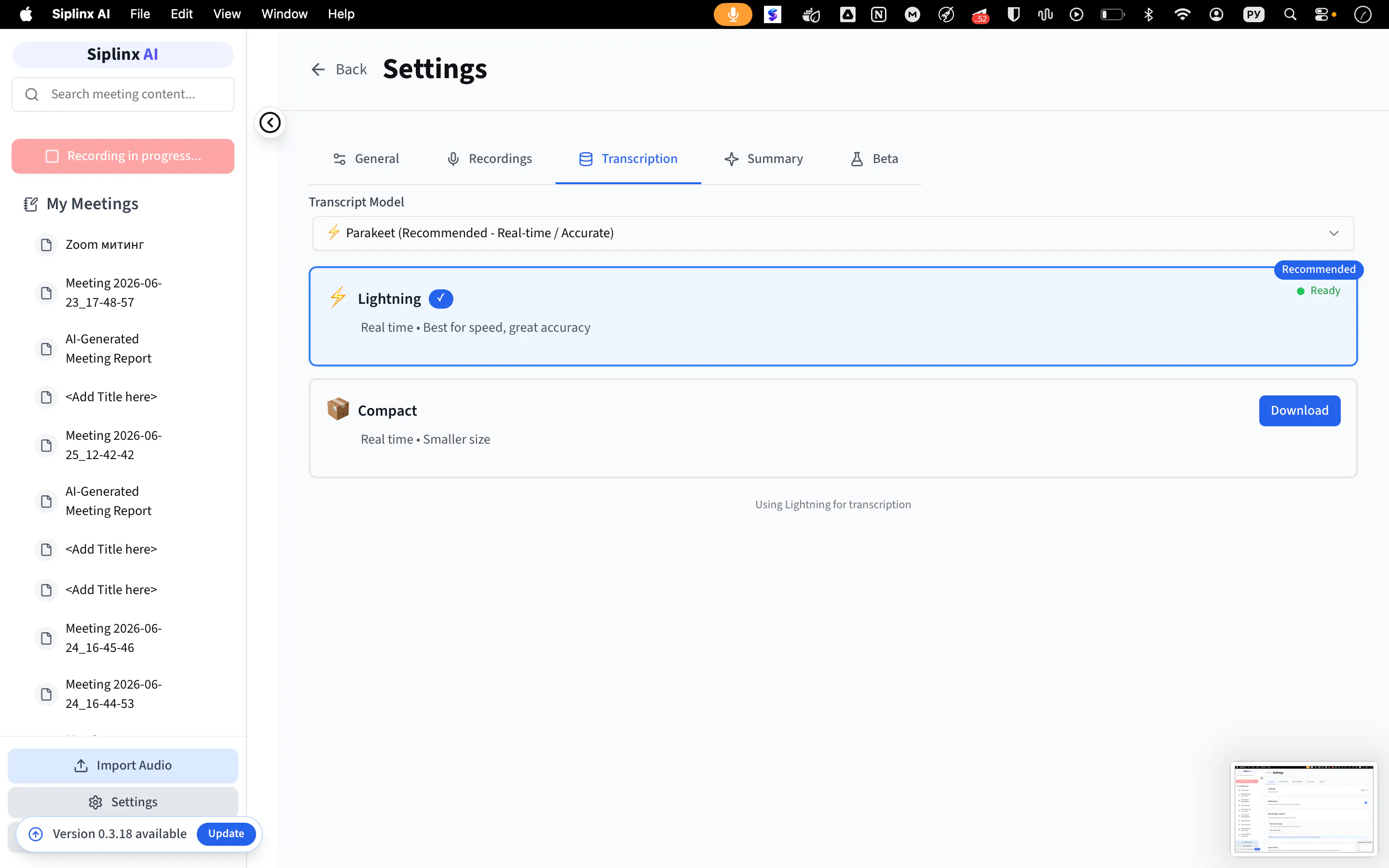Switch to the Recordings tab
1389x868 pixels.
(490, 159)
